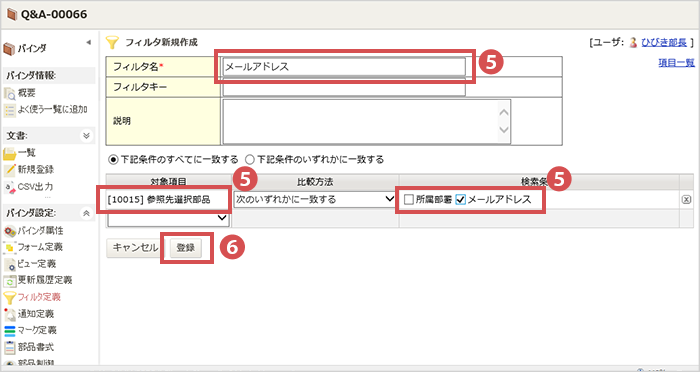Click the funnel icon beside フィルタ新規作成
The height and width of the screenshot is (372, 700).
112,42
